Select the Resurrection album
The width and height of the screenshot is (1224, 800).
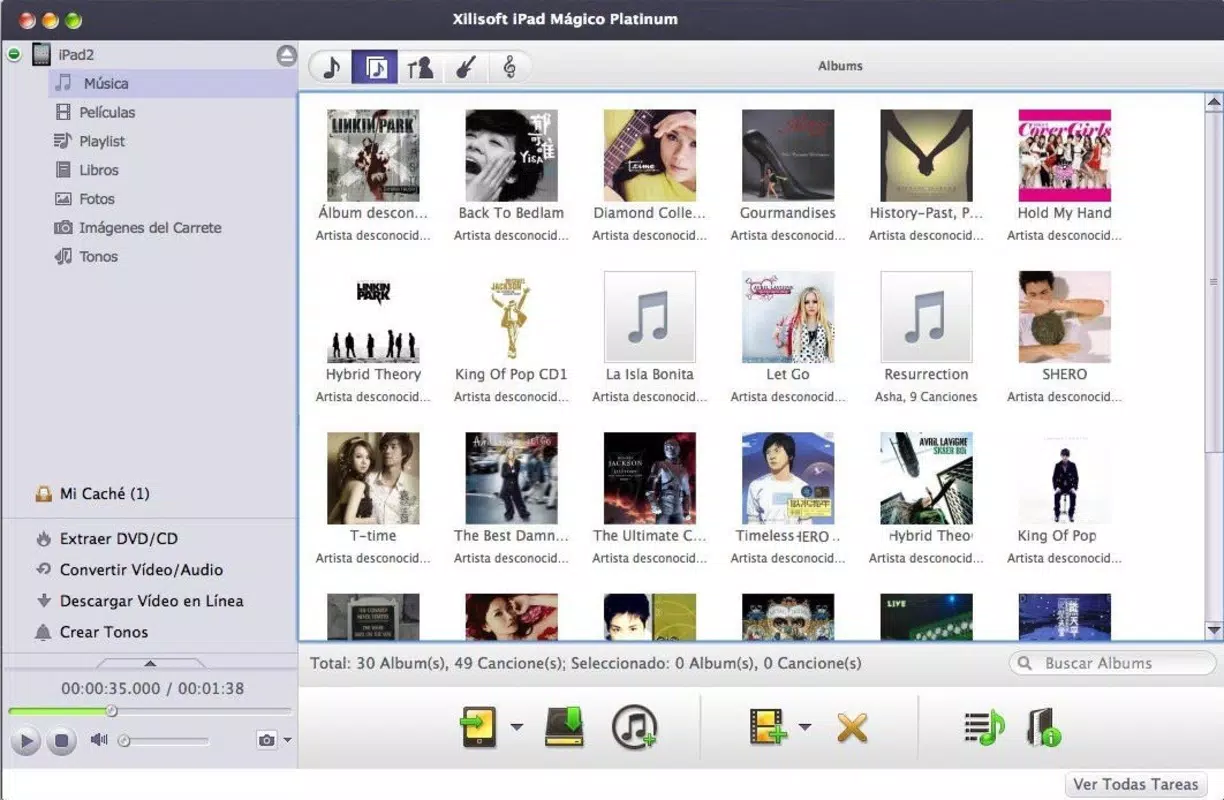tap(926, 317)
